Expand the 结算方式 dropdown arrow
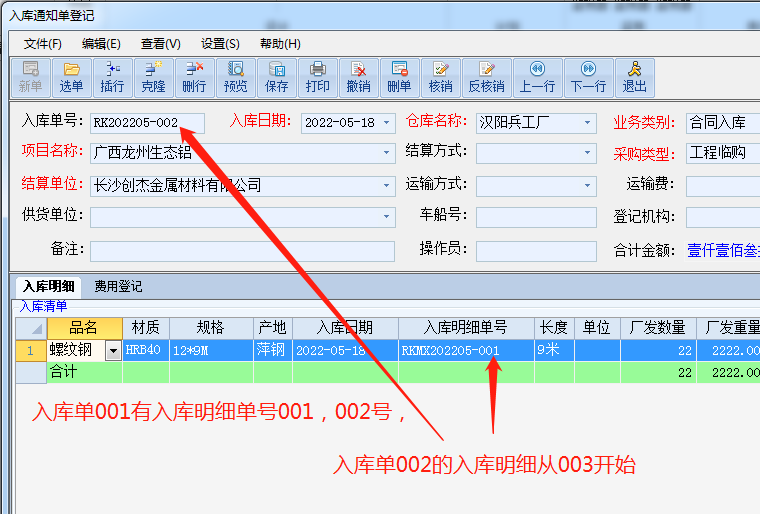760x514 pixels. [x=587, y=153]
